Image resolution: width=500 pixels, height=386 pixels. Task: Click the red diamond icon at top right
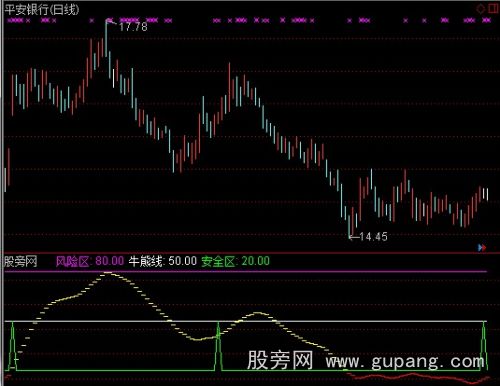pyautogui.click(x=481, y=9)
